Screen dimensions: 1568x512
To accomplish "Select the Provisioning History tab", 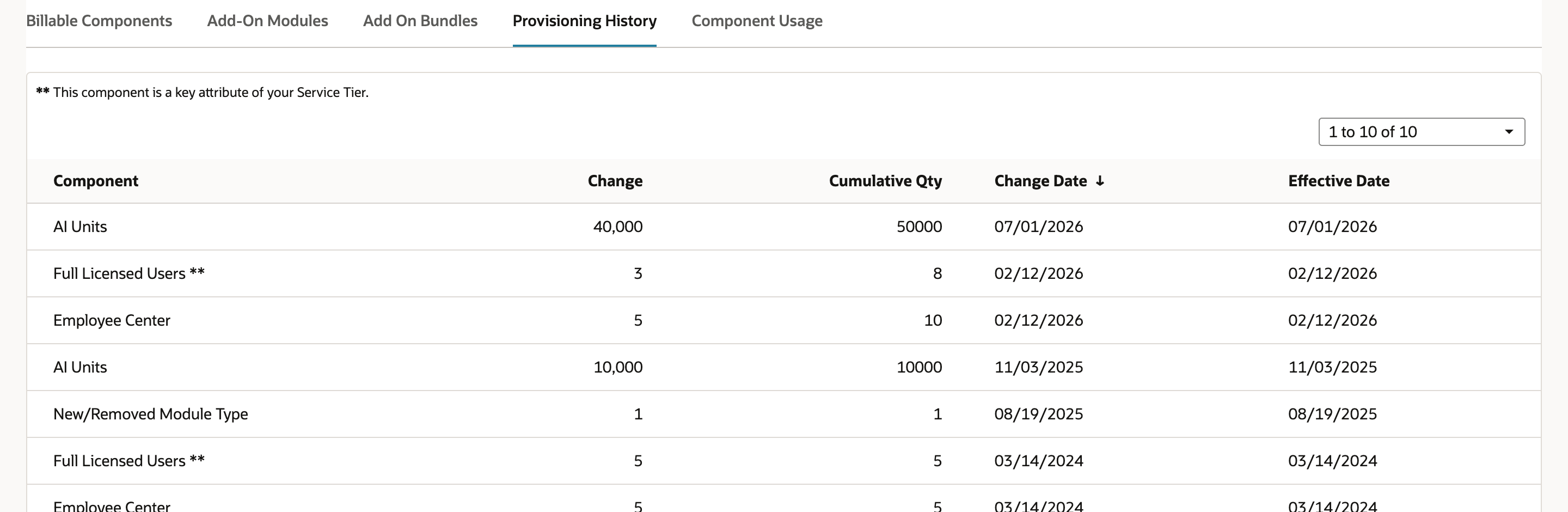I will pos(584,21).
